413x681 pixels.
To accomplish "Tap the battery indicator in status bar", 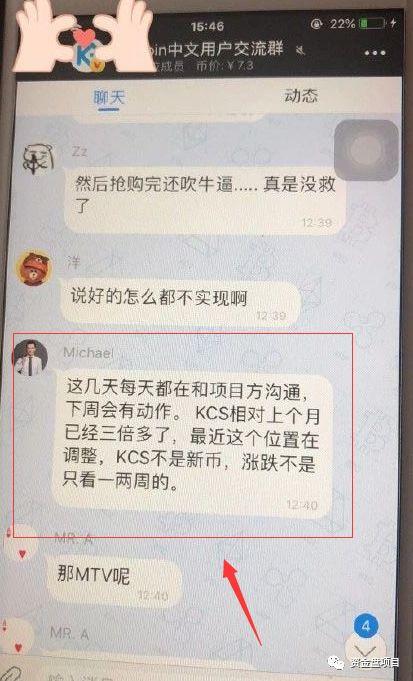I will [373, 23].
